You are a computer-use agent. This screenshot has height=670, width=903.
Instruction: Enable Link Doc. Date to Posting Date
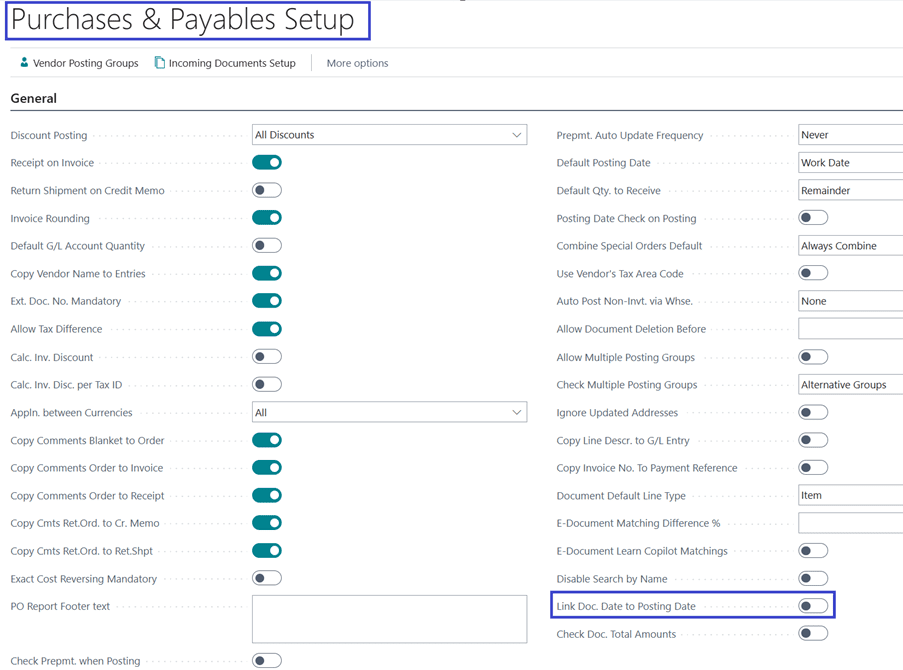click(813, 606)
